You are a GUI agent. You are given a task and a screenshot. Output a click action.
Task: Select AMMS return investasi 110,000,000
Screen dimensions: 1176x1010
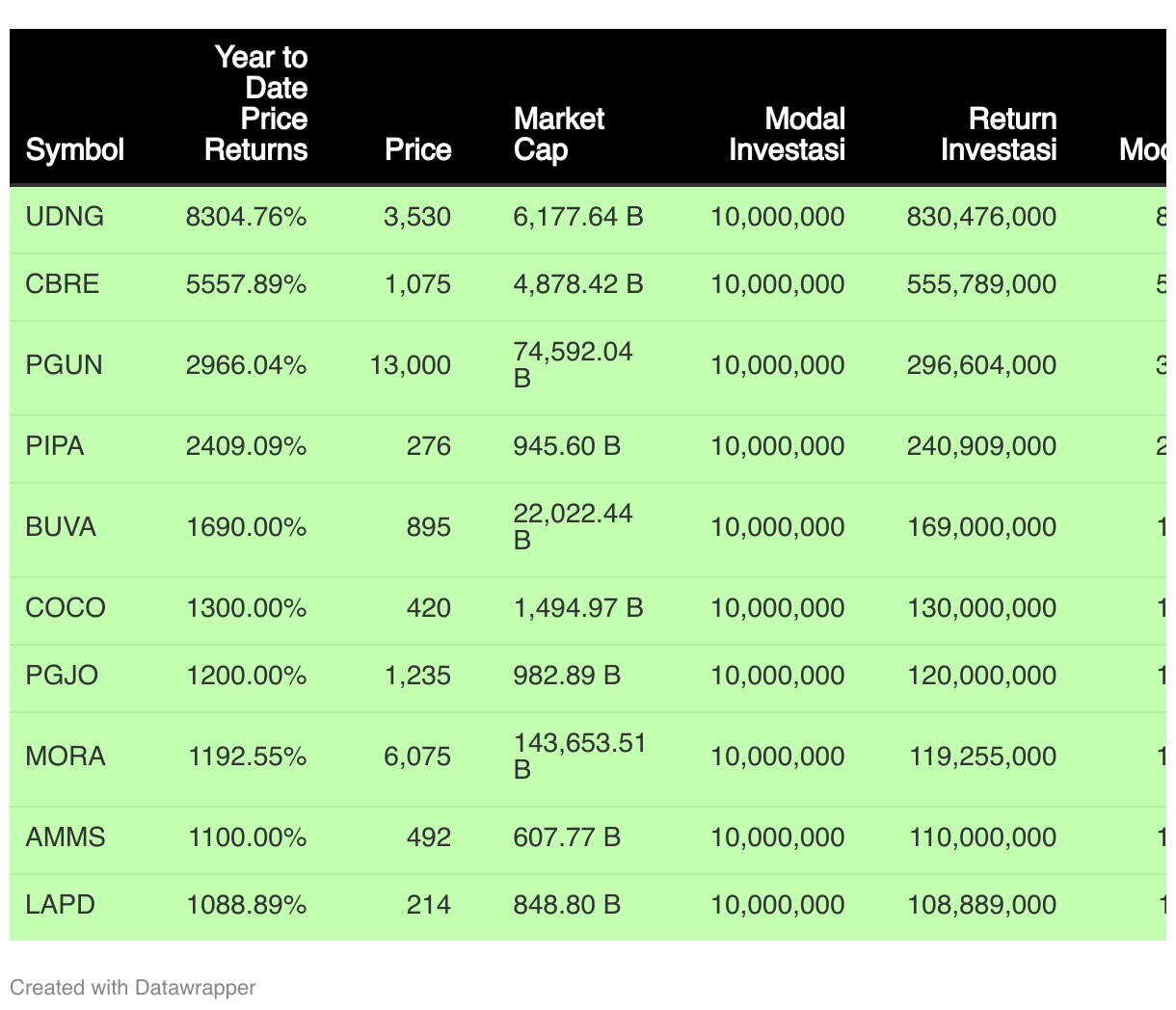(x=982, y=837)
